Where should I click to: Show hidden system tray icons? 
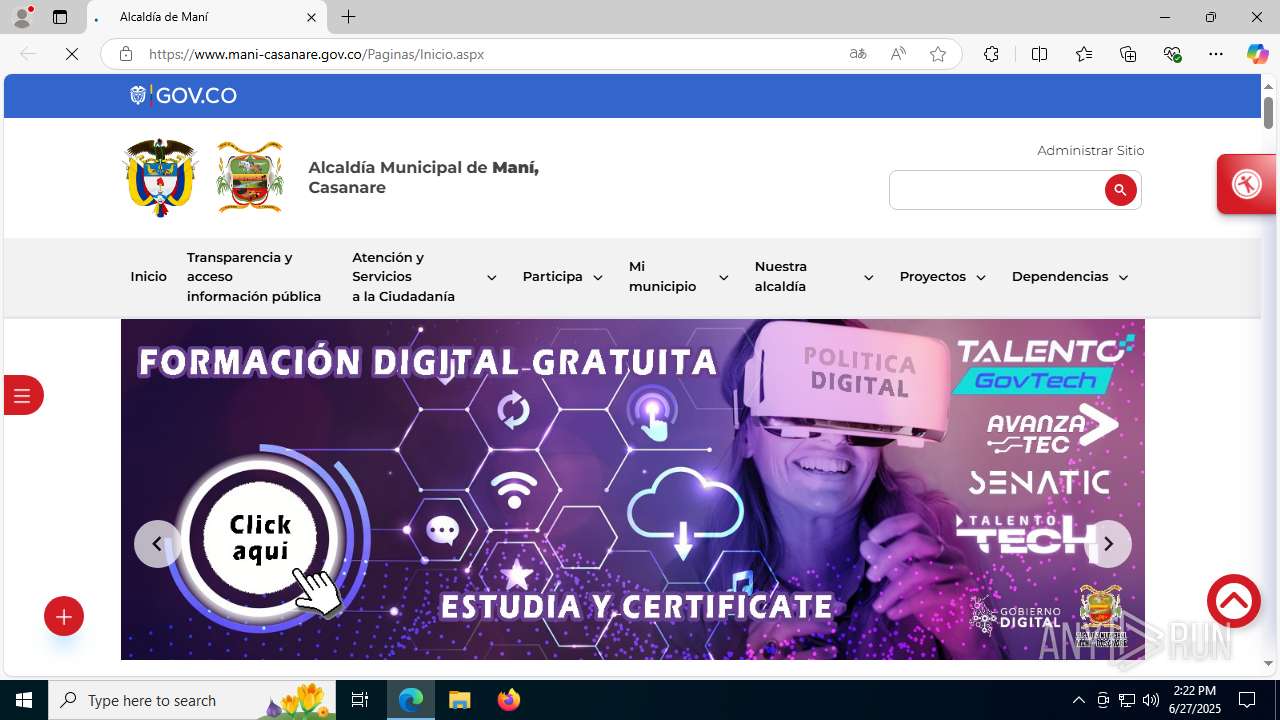coord(1078,700)
